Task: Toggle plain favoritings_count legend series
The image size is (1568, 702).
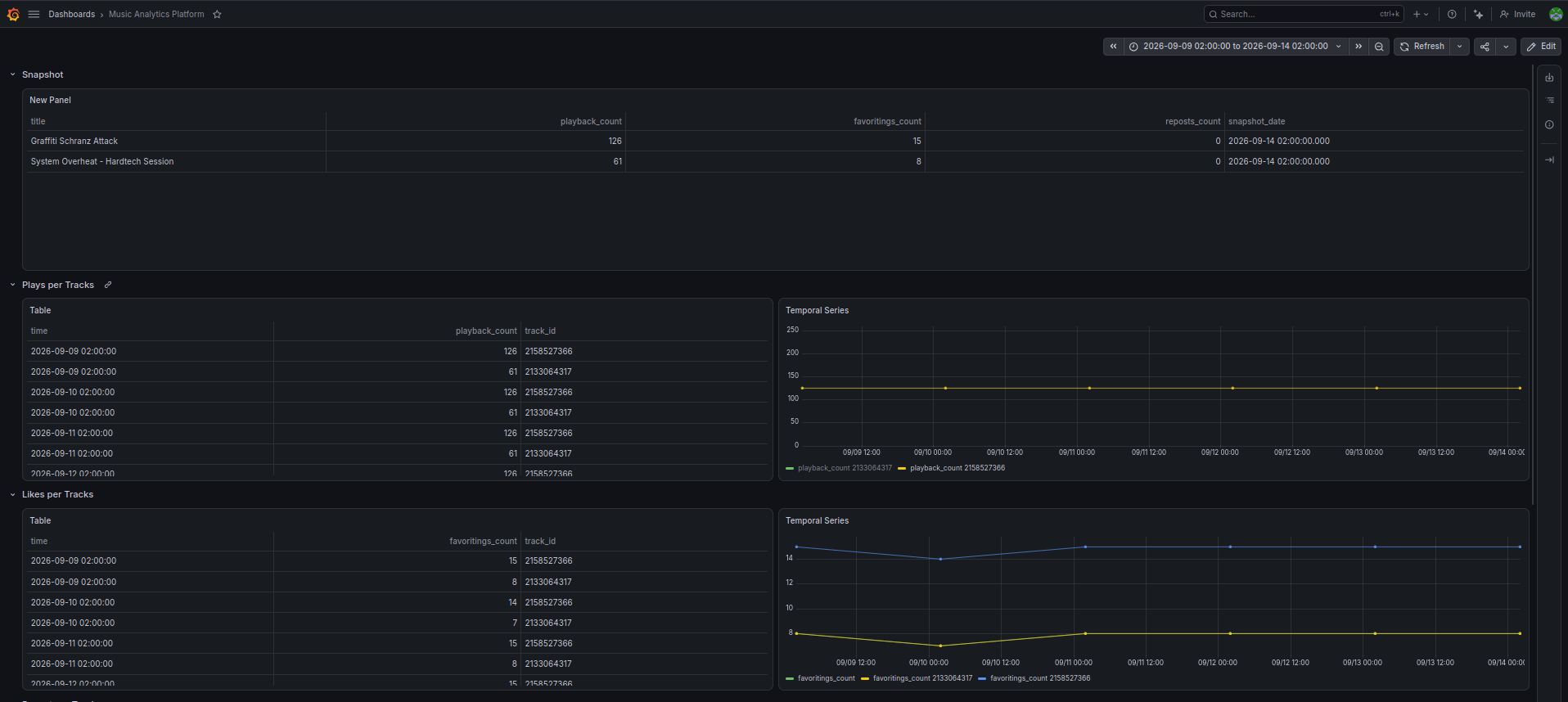Action: pos(826,678)
